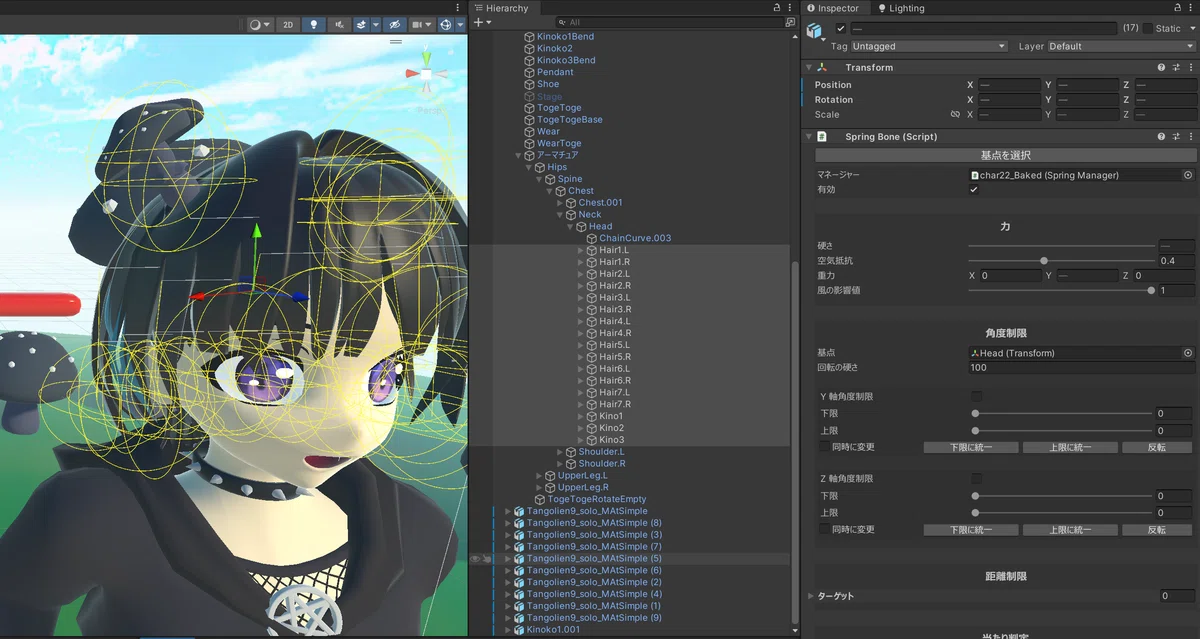Click the Position X field
Viewport: 1200px width, 639px height.
click(1009, 85)
